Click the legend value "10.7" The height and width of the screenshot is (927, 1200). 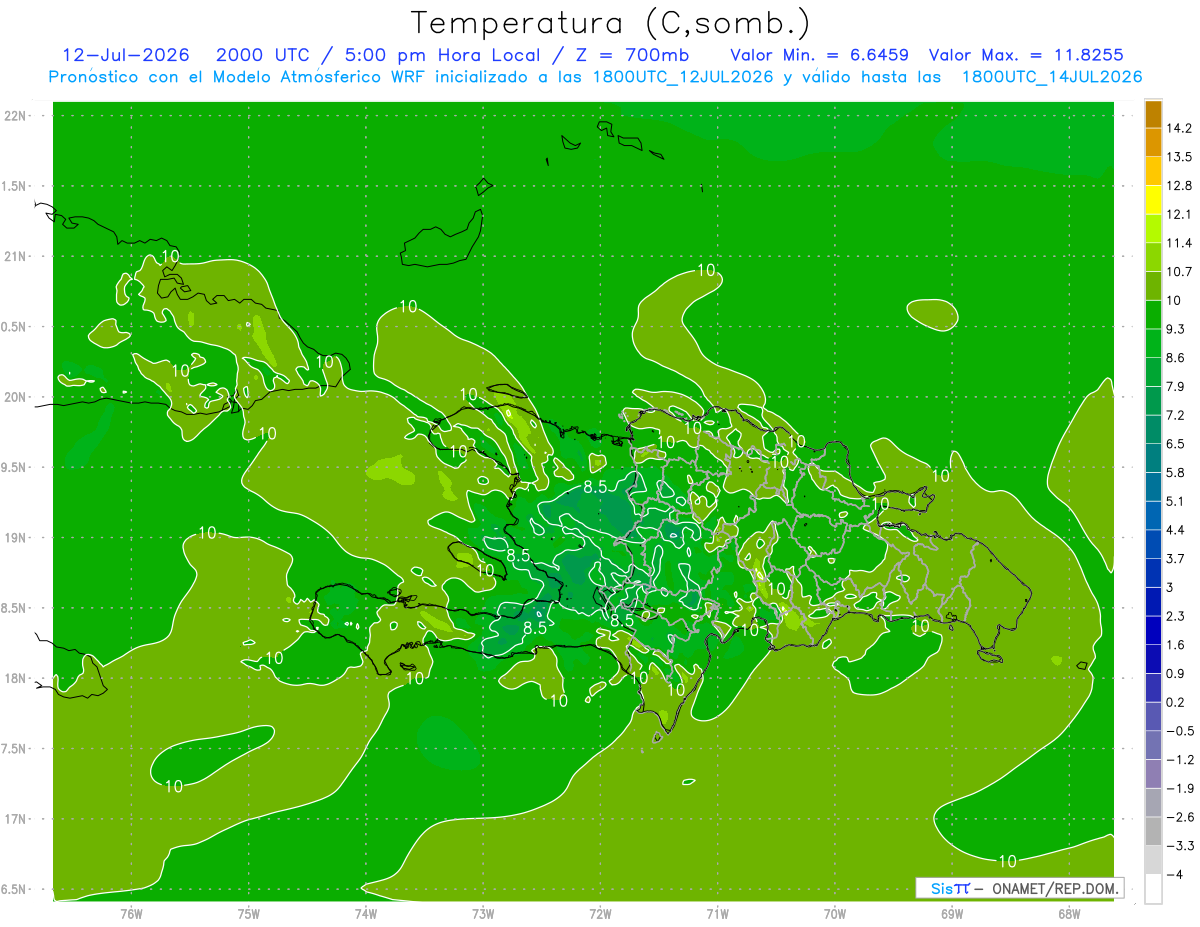[1179, 272]
